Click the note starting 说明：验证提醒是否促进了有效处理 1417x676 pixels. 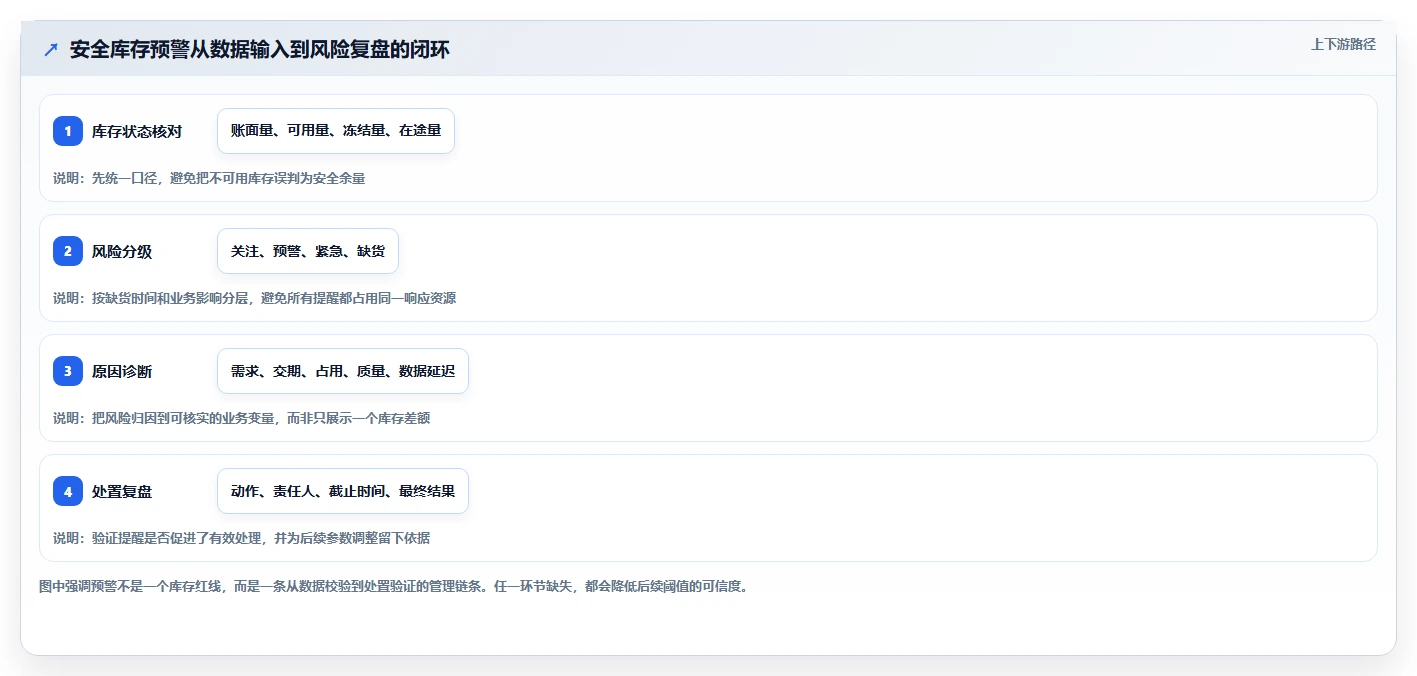242,538
